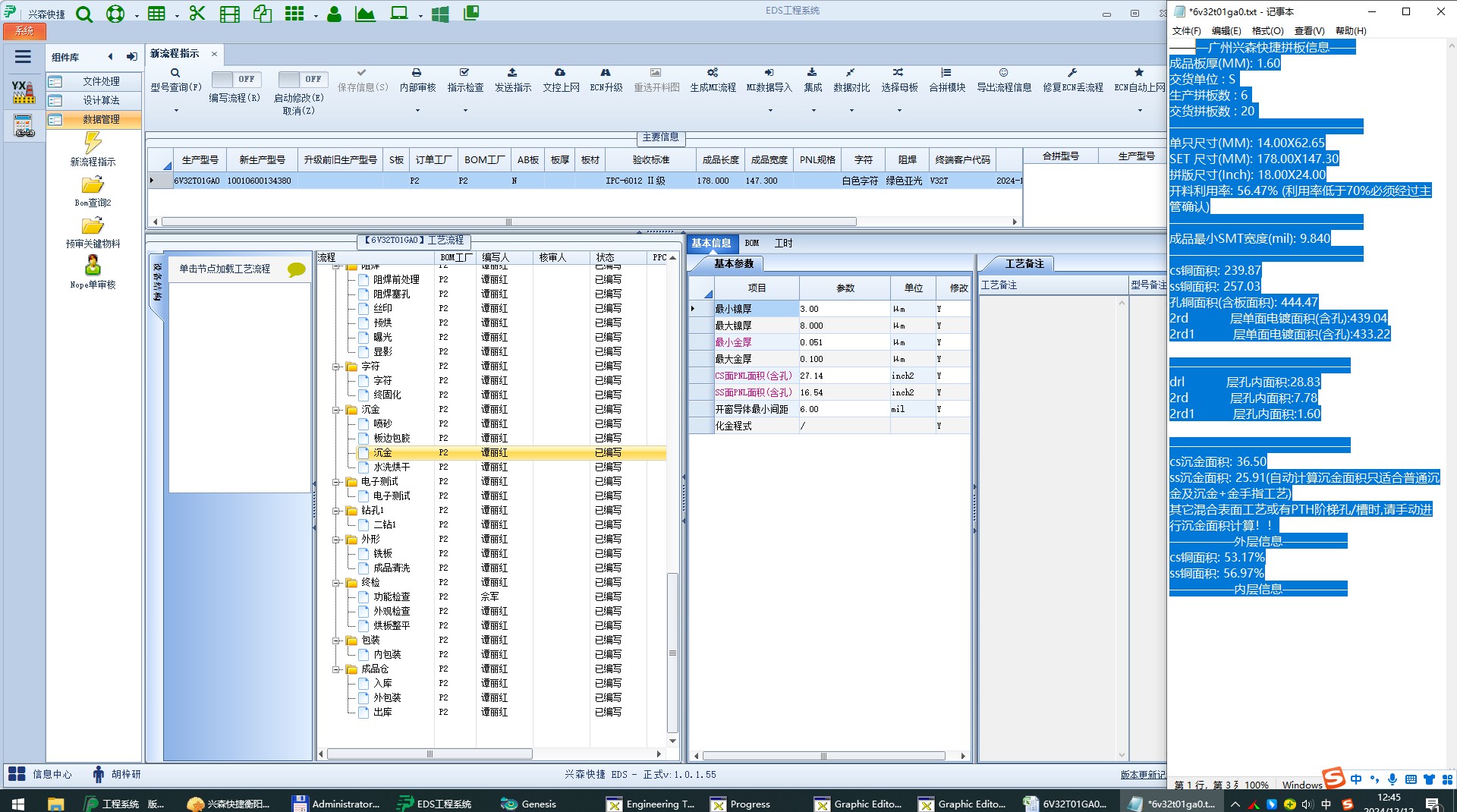Collapse the 钻孔1 folder node
This screenshot has width=1457, height=812.
(x=336, y=511)
